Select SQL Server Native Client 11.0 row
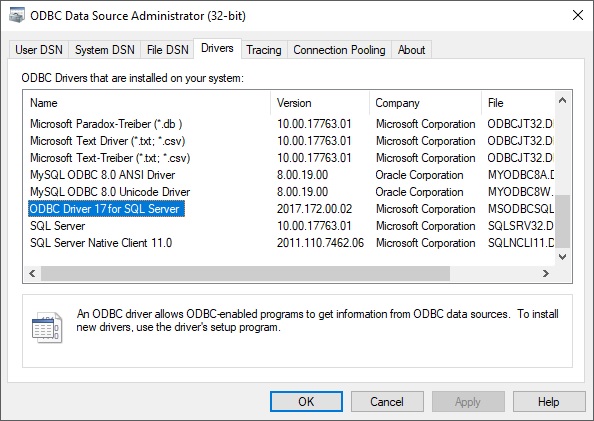Image resolution: width=594 pixels, height=421 pixels. [x=101, y=243]
